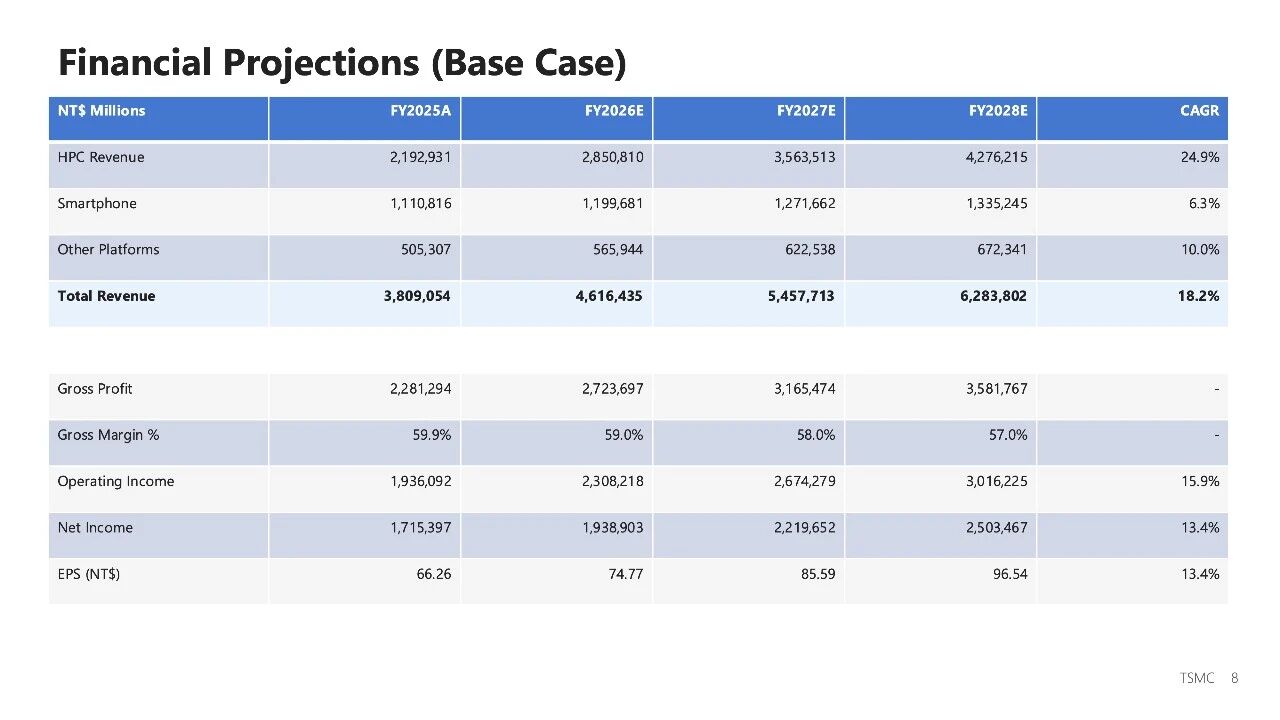1280x720 pixels.
Task: Select the EPS (NT$) row label
Action: (x=89, y=574)
